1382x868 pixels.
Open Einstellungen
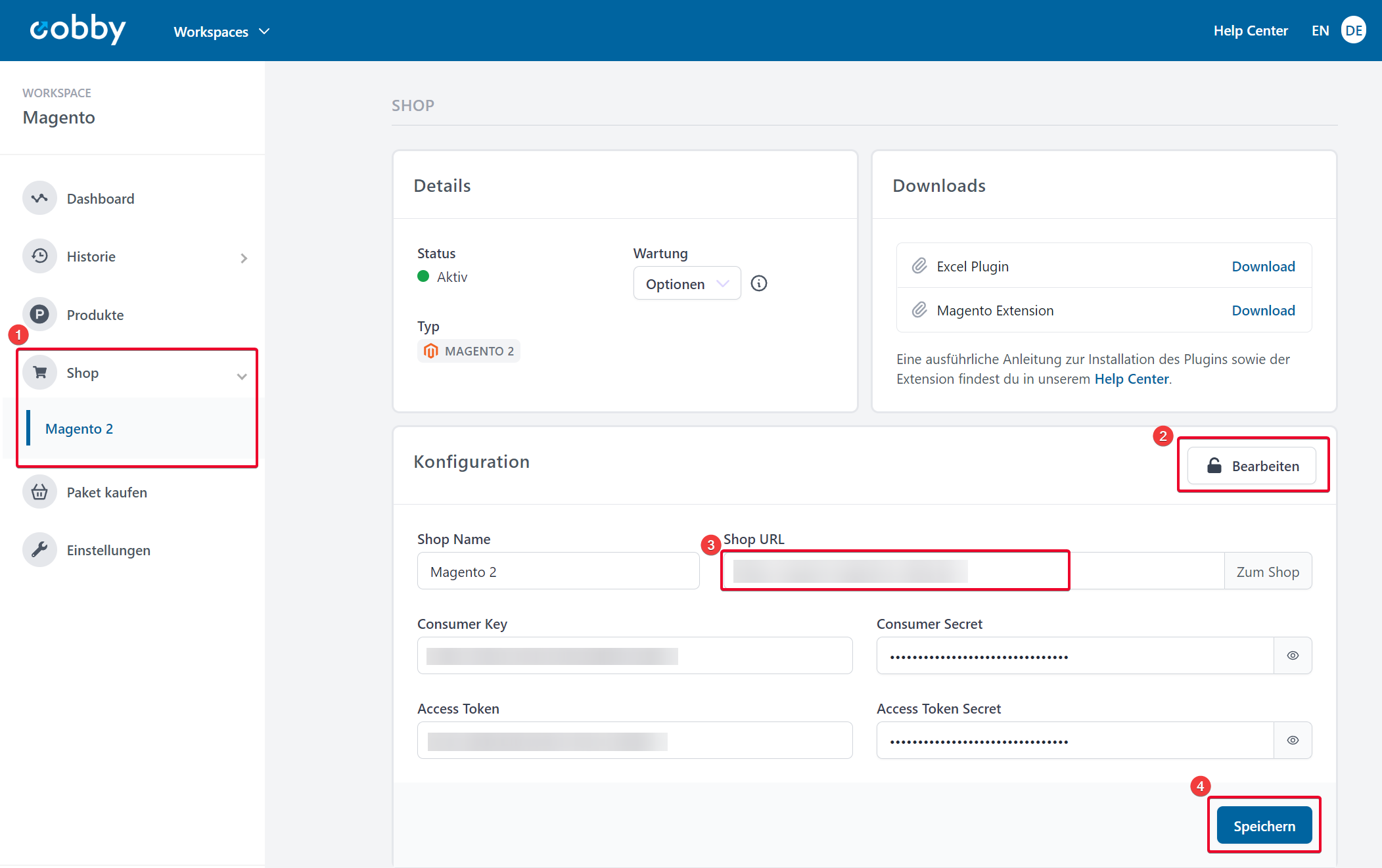point(108,550)
